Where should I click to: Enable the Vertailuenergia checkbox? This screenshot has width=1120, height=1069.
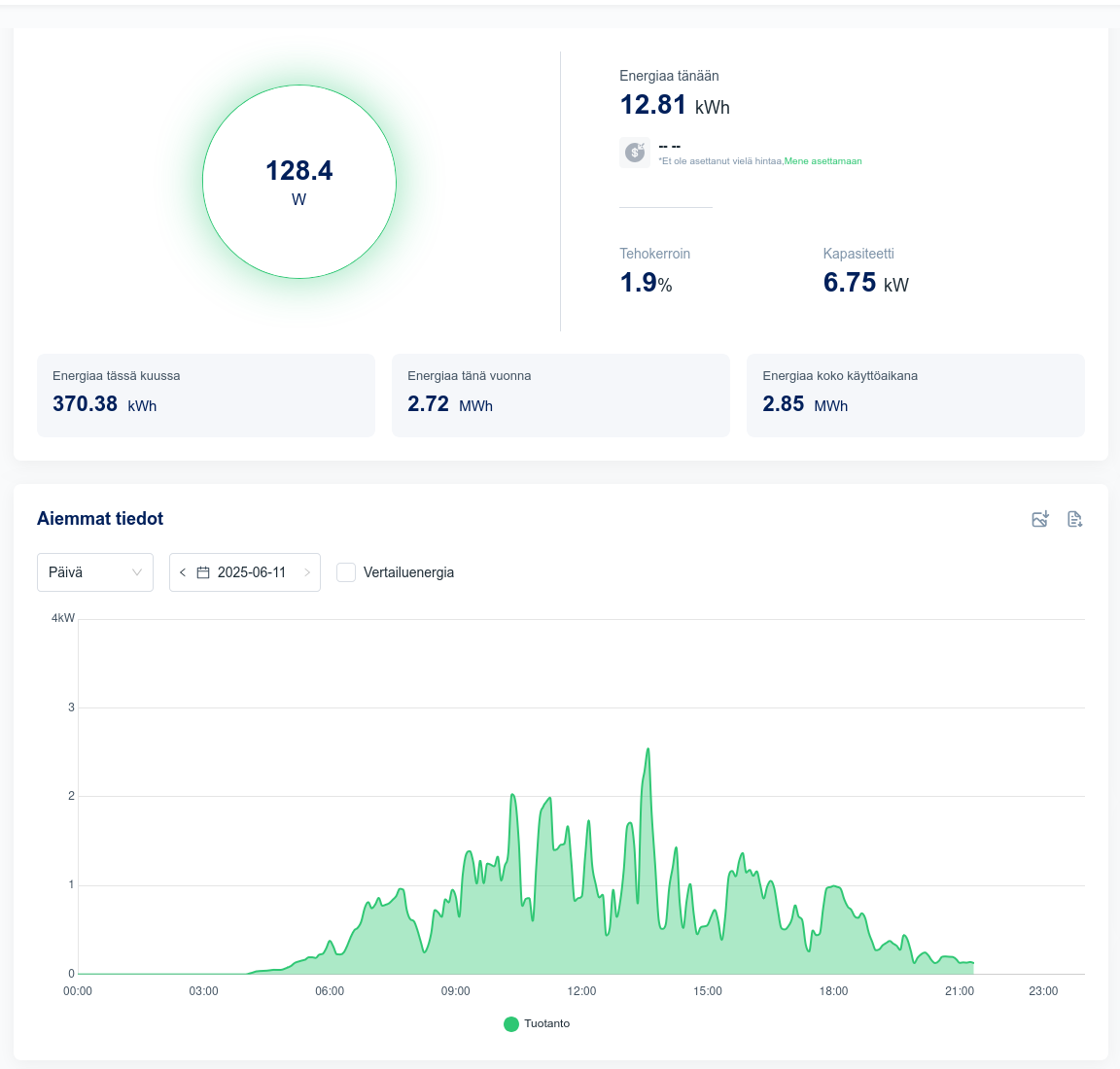[x=346, y=572]
